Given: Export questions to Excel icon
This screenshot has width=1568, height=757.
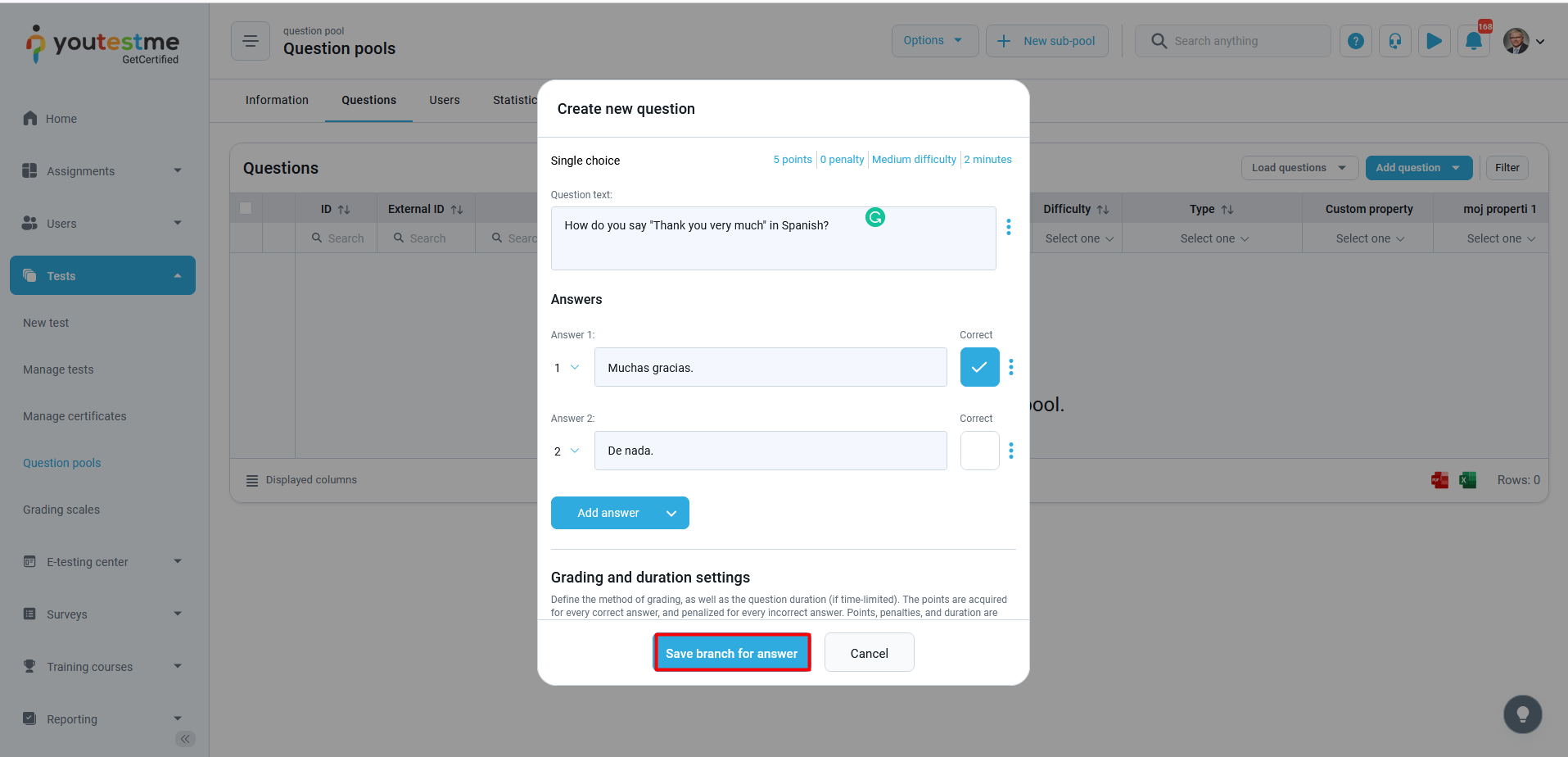Looking at the screenshot, I should (x=1468, y=480).
